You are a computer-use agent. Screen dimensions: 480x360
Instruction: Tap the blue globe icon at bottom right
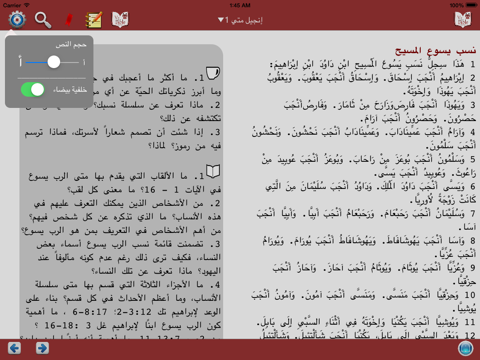tap(466, 349)
